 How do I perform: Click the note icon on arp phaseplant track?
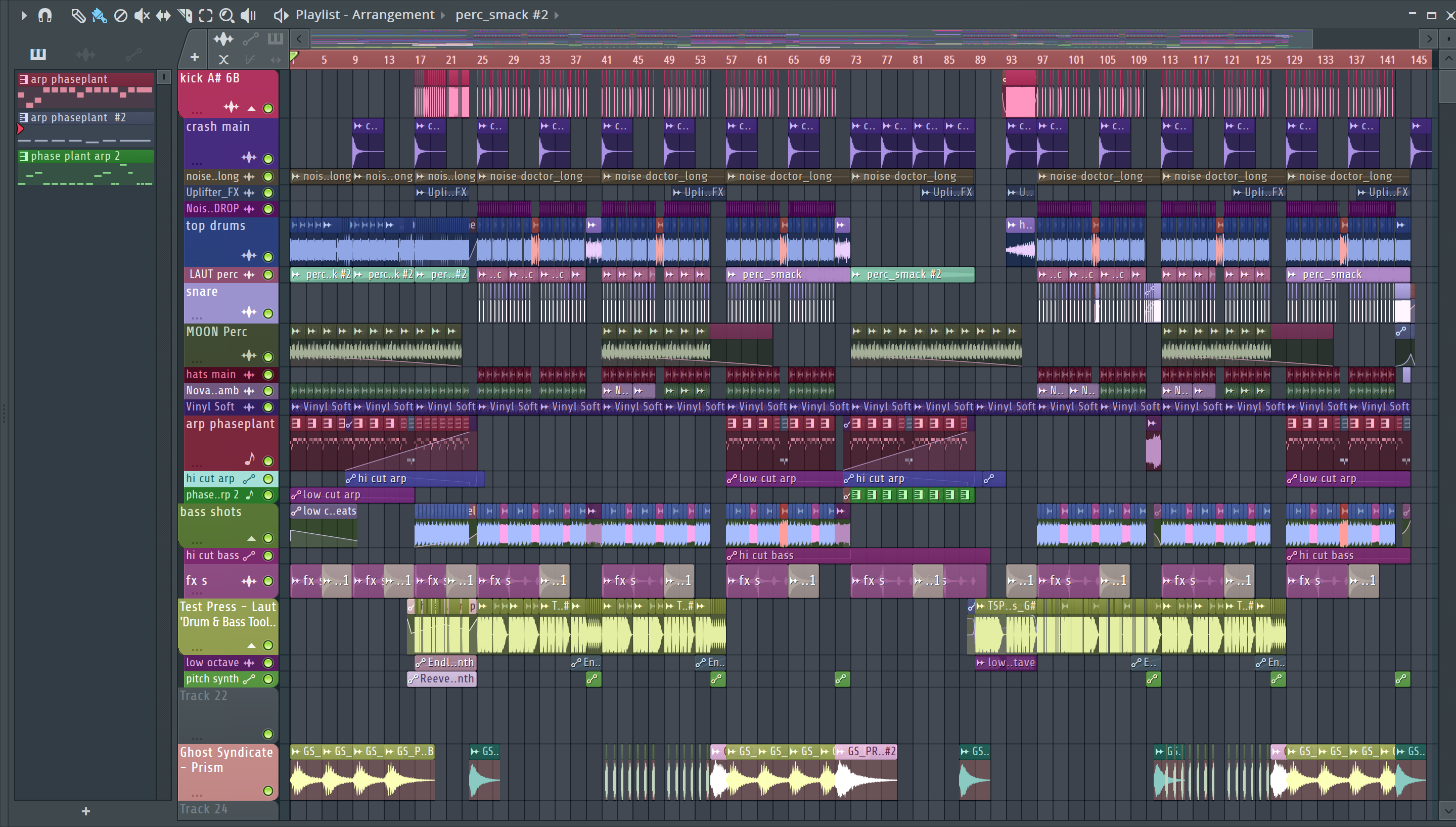pos(250,459)
